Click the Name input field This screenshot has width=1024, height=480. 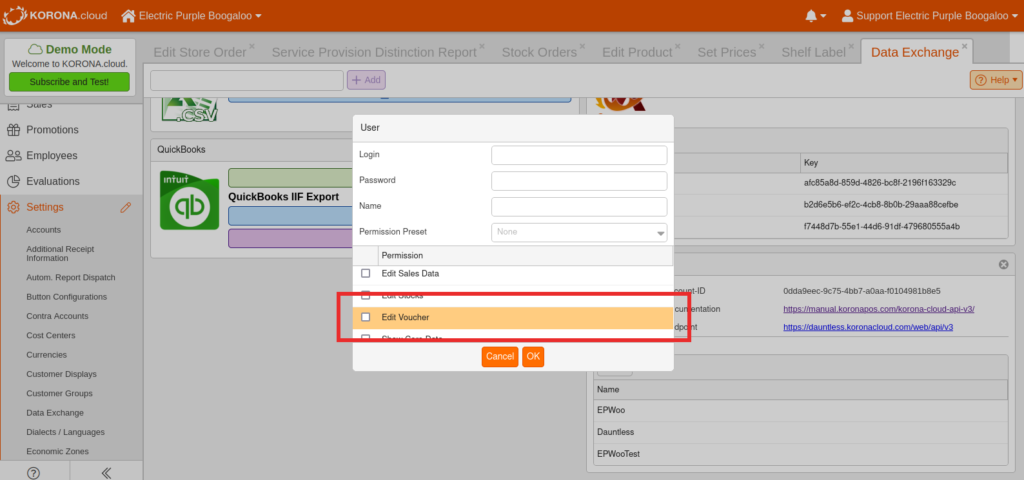click(579, 206)
